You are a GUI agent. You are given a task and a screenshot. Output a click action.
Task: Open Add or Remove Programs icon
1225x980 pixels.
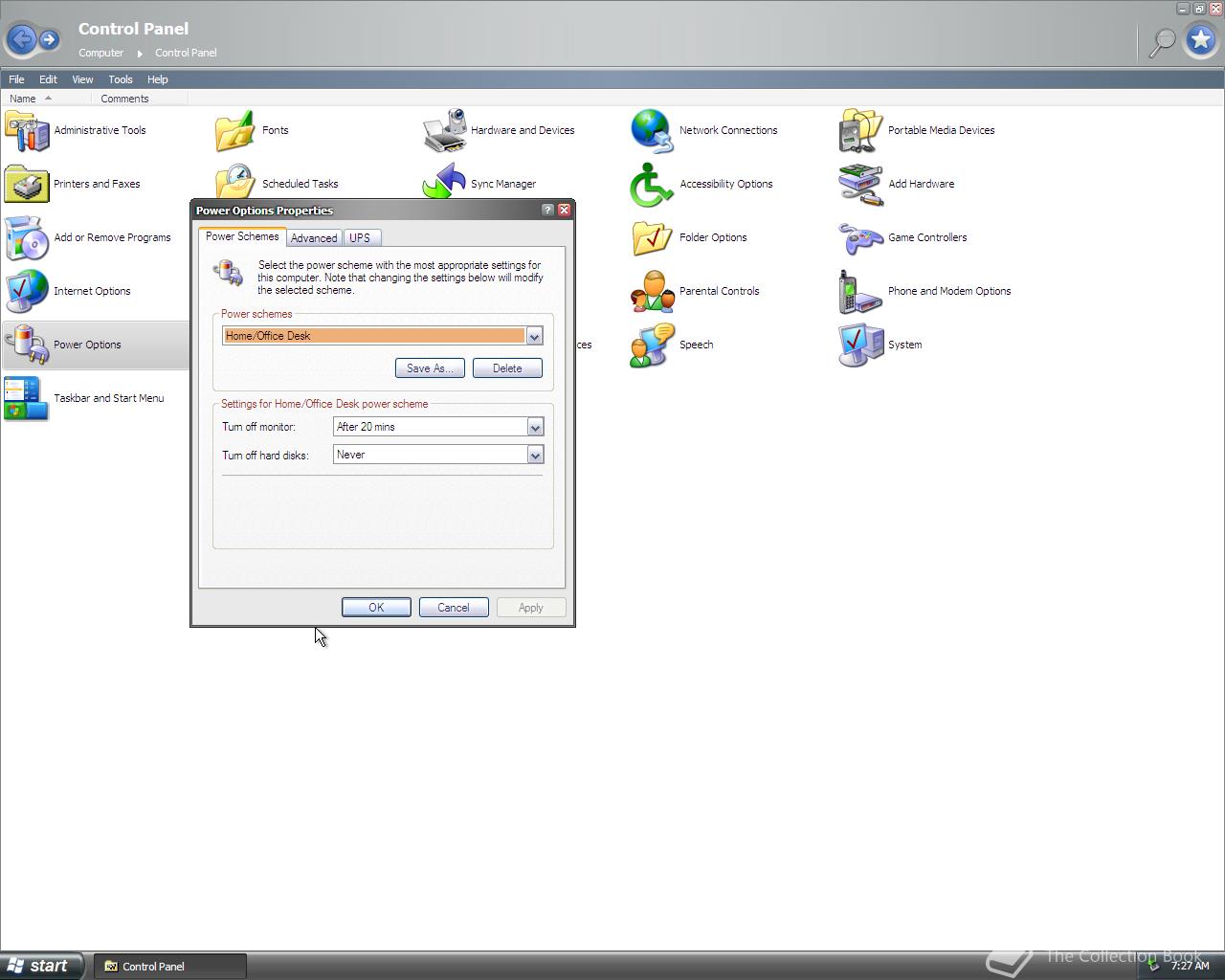point(27,238)
